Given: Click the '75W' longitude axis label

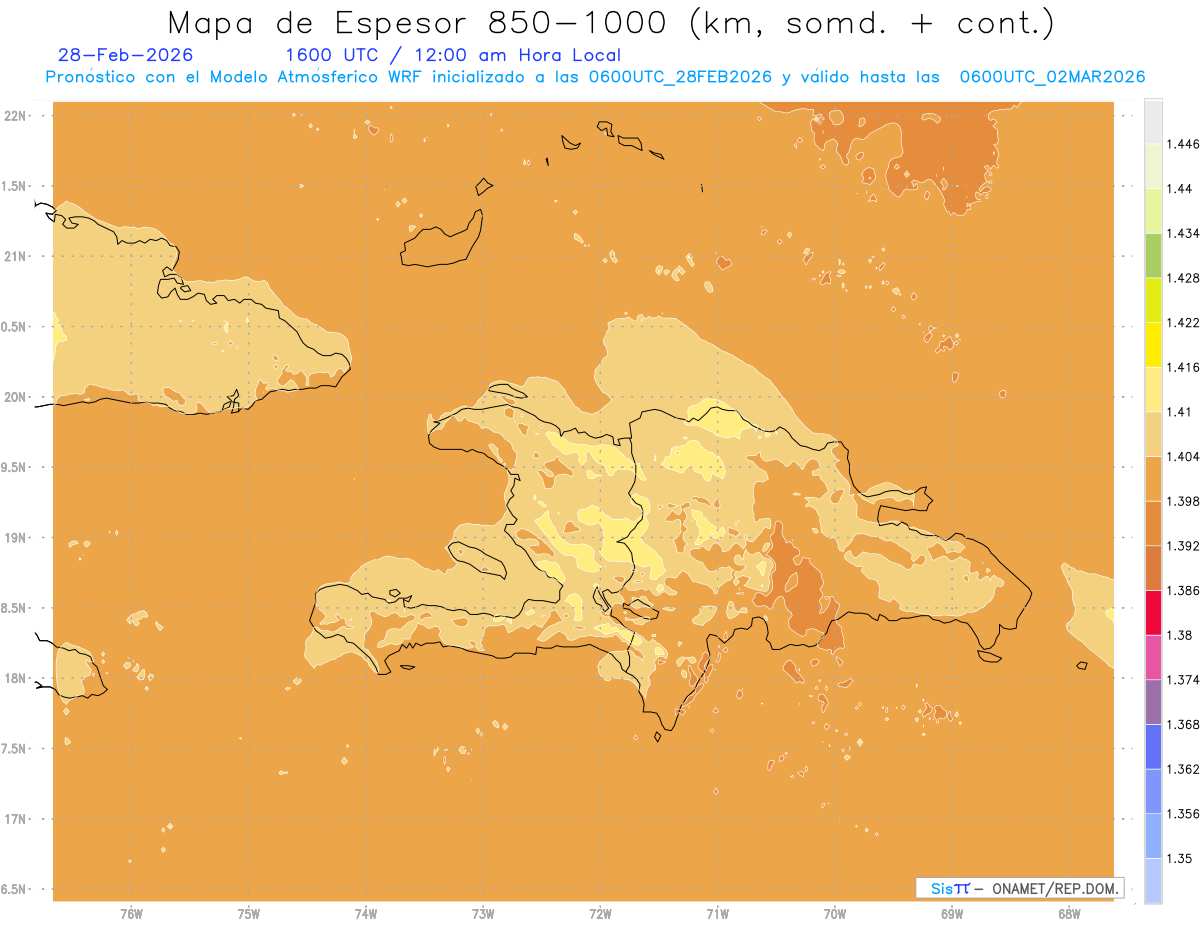Looking at the screenshot, I should pos(248,914).
